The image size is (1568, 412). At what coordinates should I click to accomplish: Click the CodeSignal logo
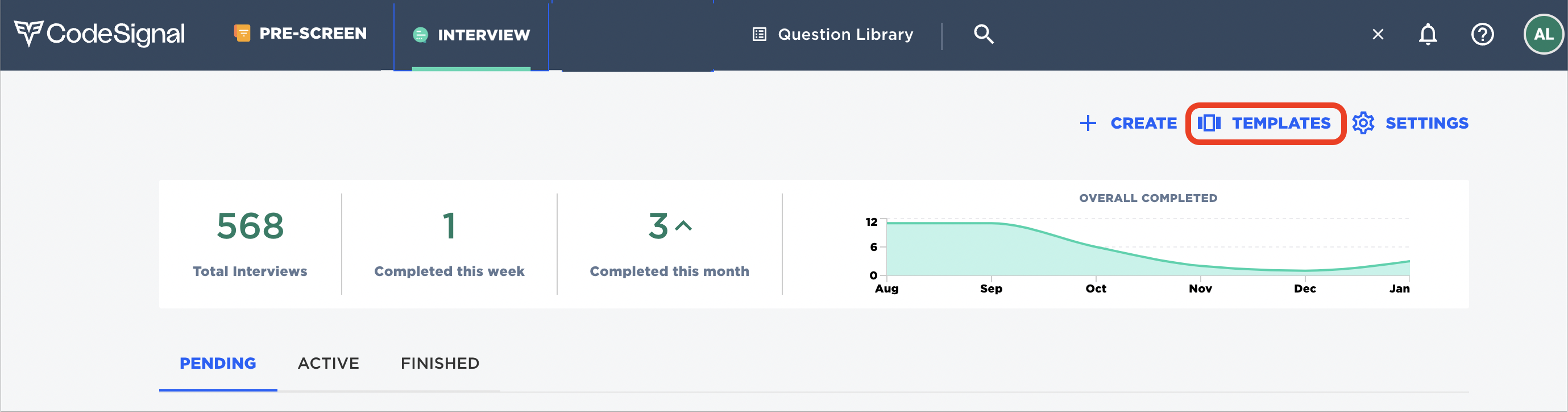99,34
